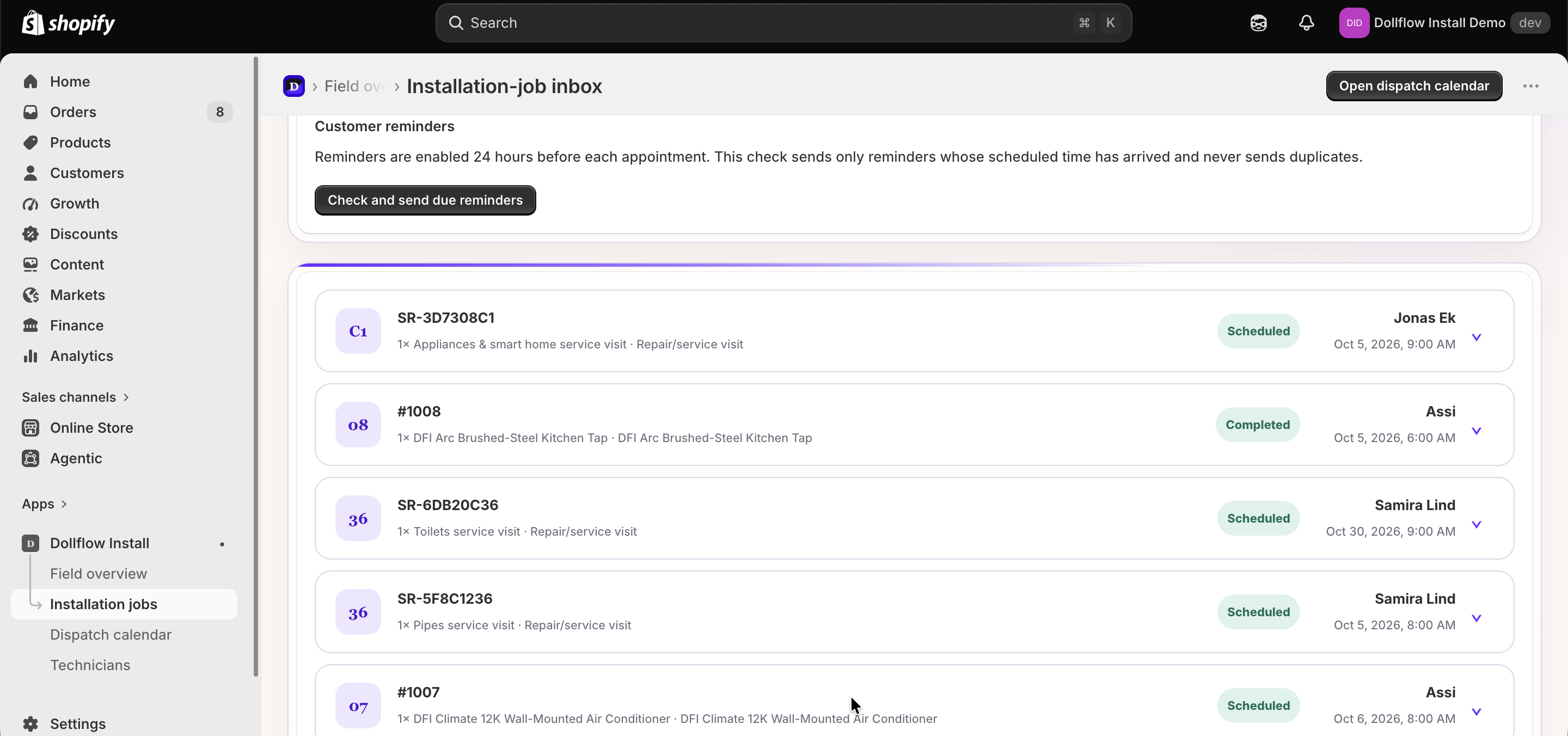1568x736 pixels.
Task: Click the Finance bank icon
Action: click(x=30, y=325)
